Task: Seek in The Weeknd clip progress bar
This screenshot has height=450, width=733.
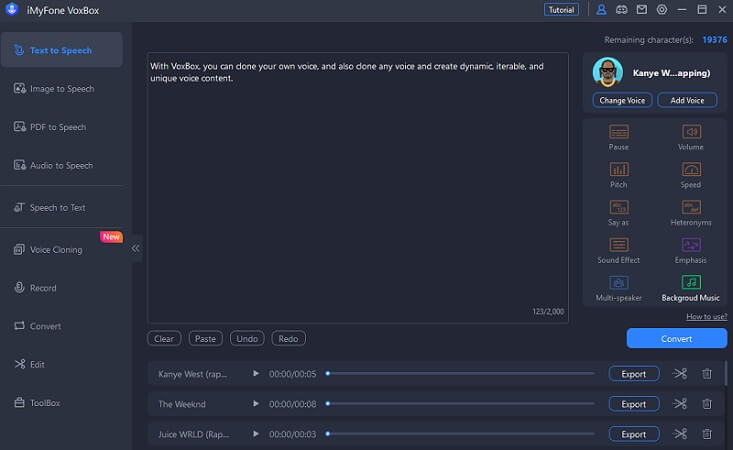Action: (x=460, y=403)
